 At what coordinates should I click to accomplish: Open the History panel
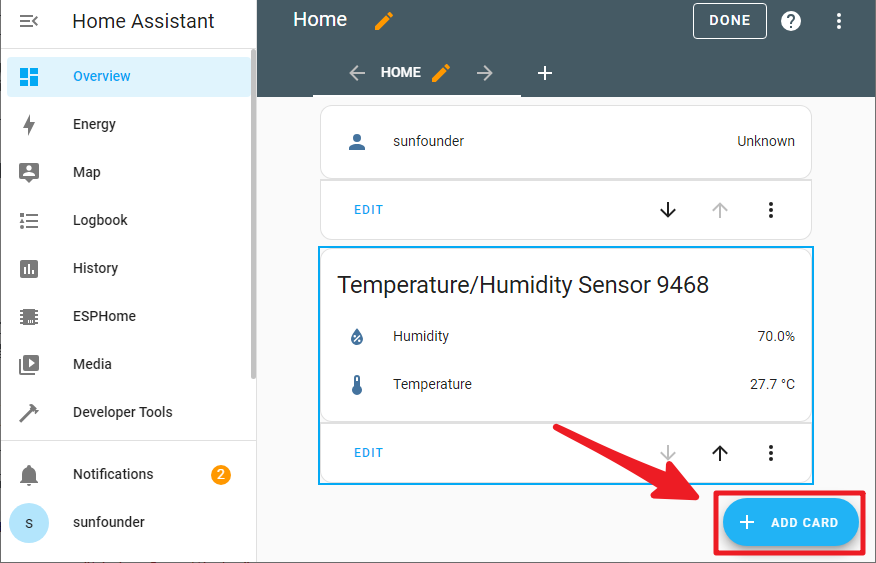pyautogui.click(x=128, y=269)
